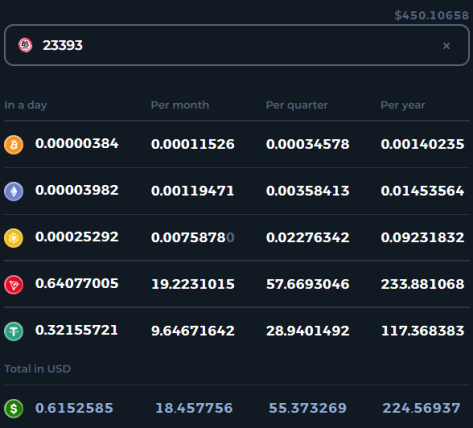Image resolution: width=473 pixels, height=428 pixels.
Task: Select Ethereum yearly value 0.01453564
Action: [x=422, y=191]
